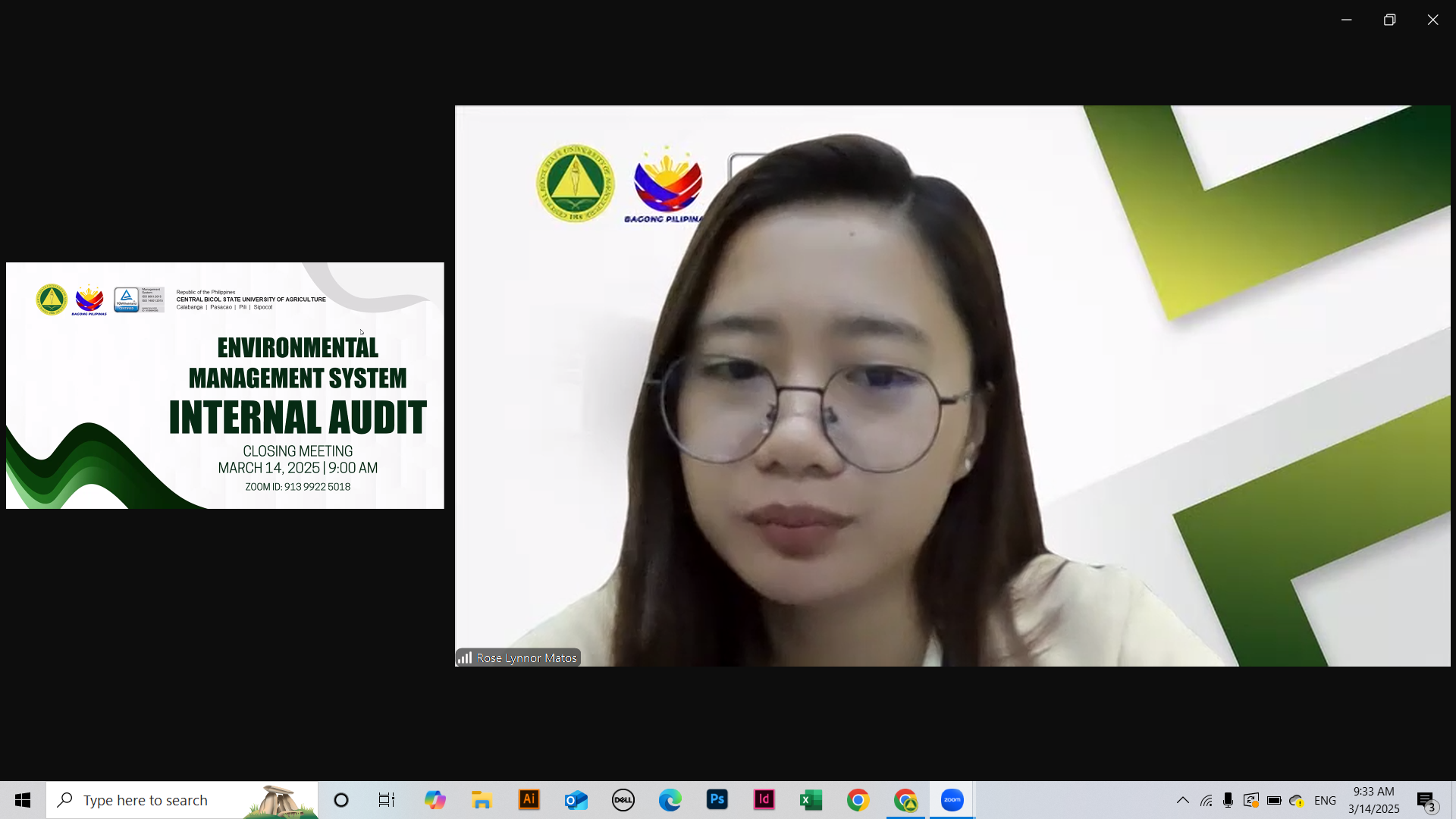The width and height of the screenshot is (1456, 819).
Task: Expand hidden system tray icons chevron
Action: tap(1182, 800)
